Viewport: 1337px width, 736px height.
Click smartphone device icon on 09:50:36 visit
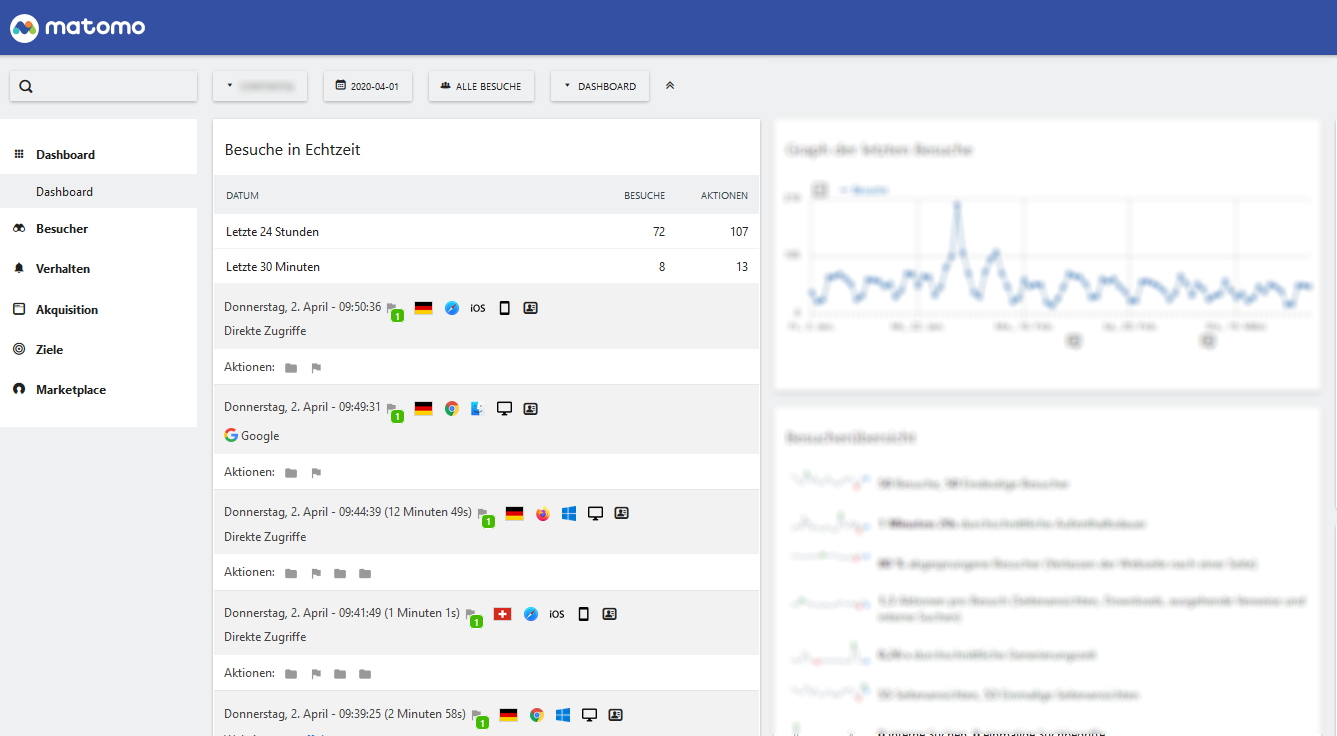[x=504, y=308]
